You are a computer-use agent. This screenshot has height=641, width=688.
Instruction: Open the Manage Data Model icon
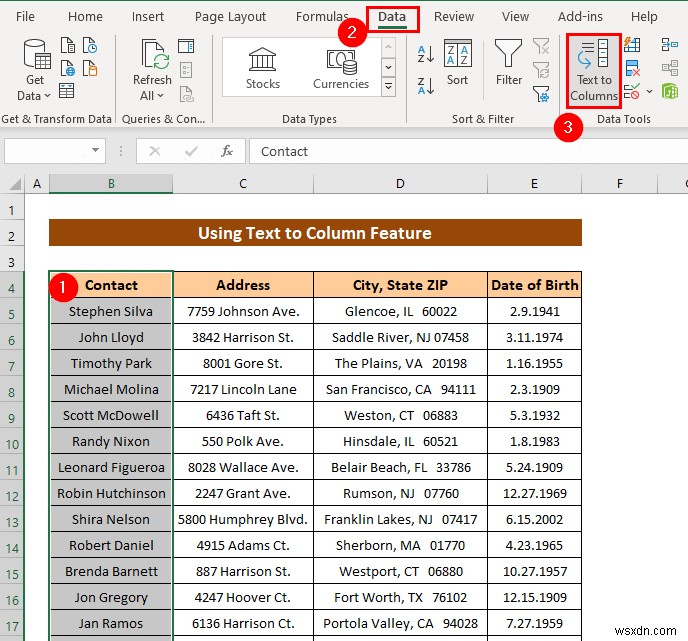tap(670, 91)
